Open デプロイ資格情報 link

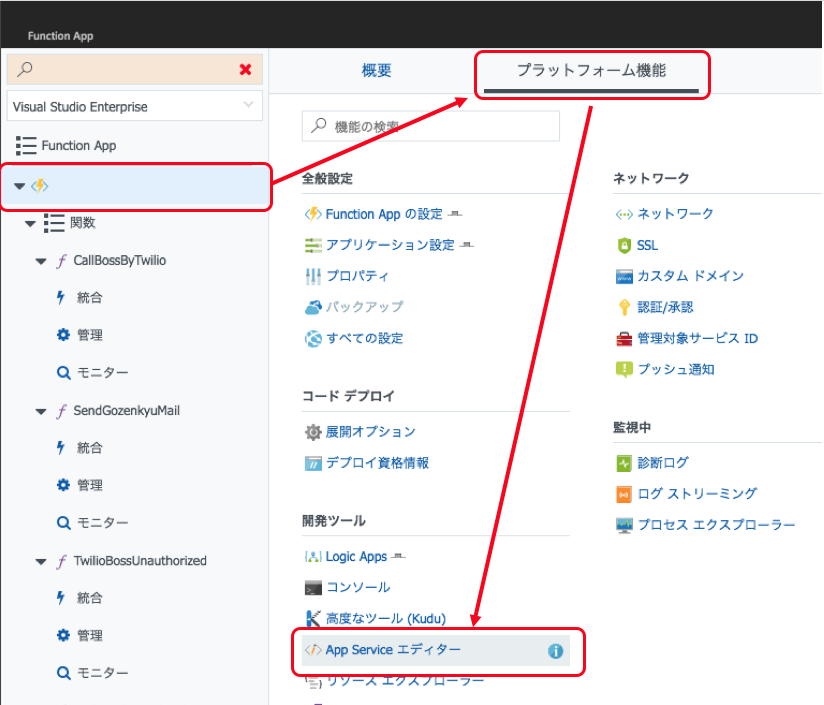377,463
